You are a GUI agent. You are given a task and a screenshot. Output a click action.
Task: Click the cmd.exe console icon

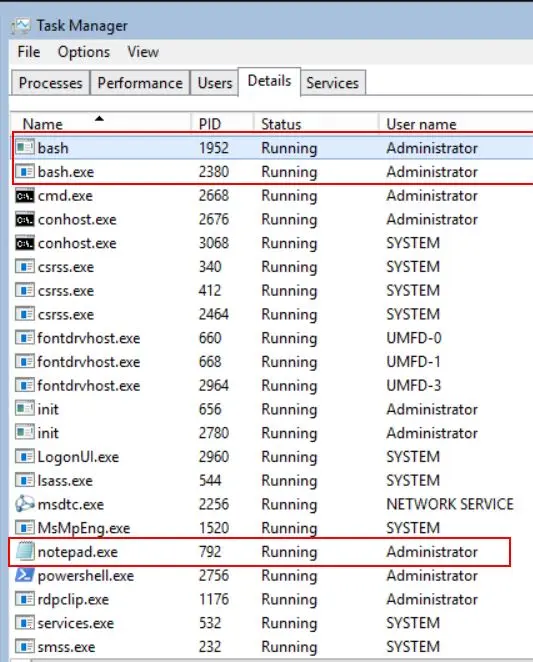25,196
